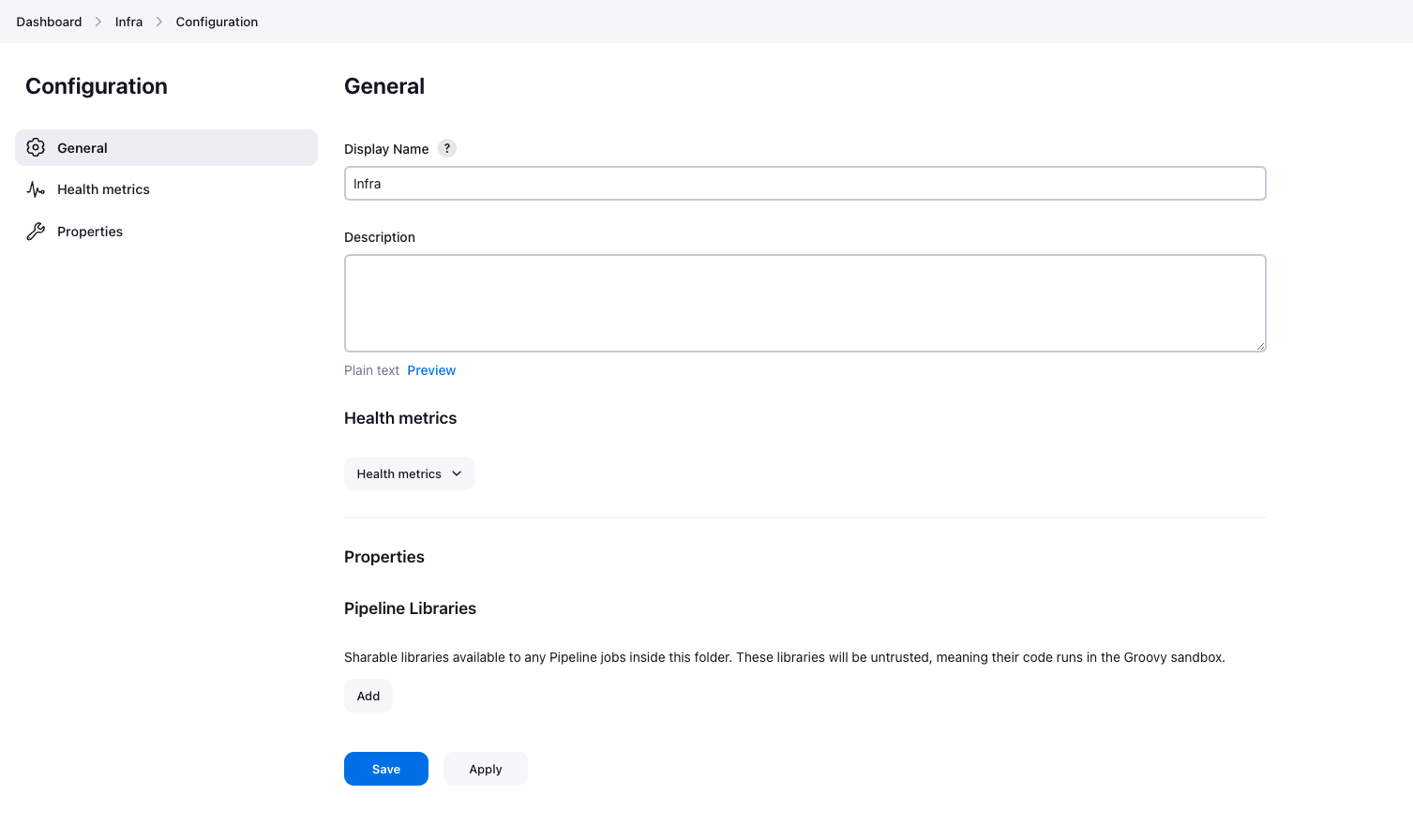Screen dimensions: 1413x840
Task: Add a Pipeline Library
Action: pos(368,696)
